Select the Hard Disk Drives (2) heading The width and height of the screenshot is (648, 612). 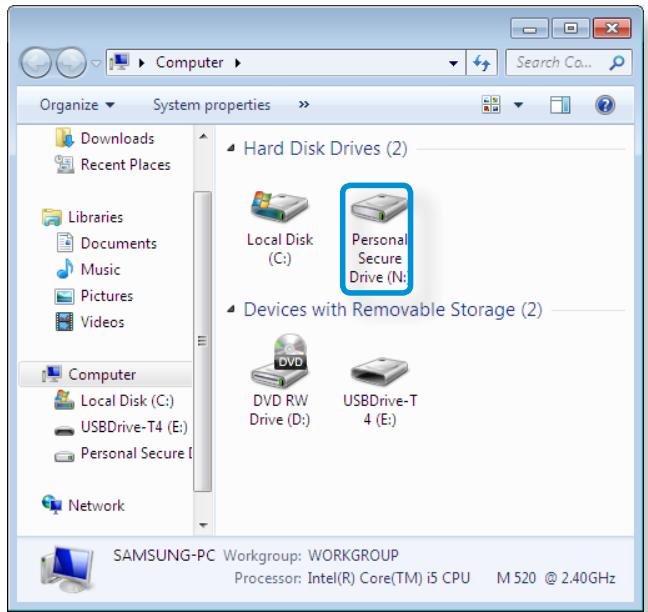[325, 148]
